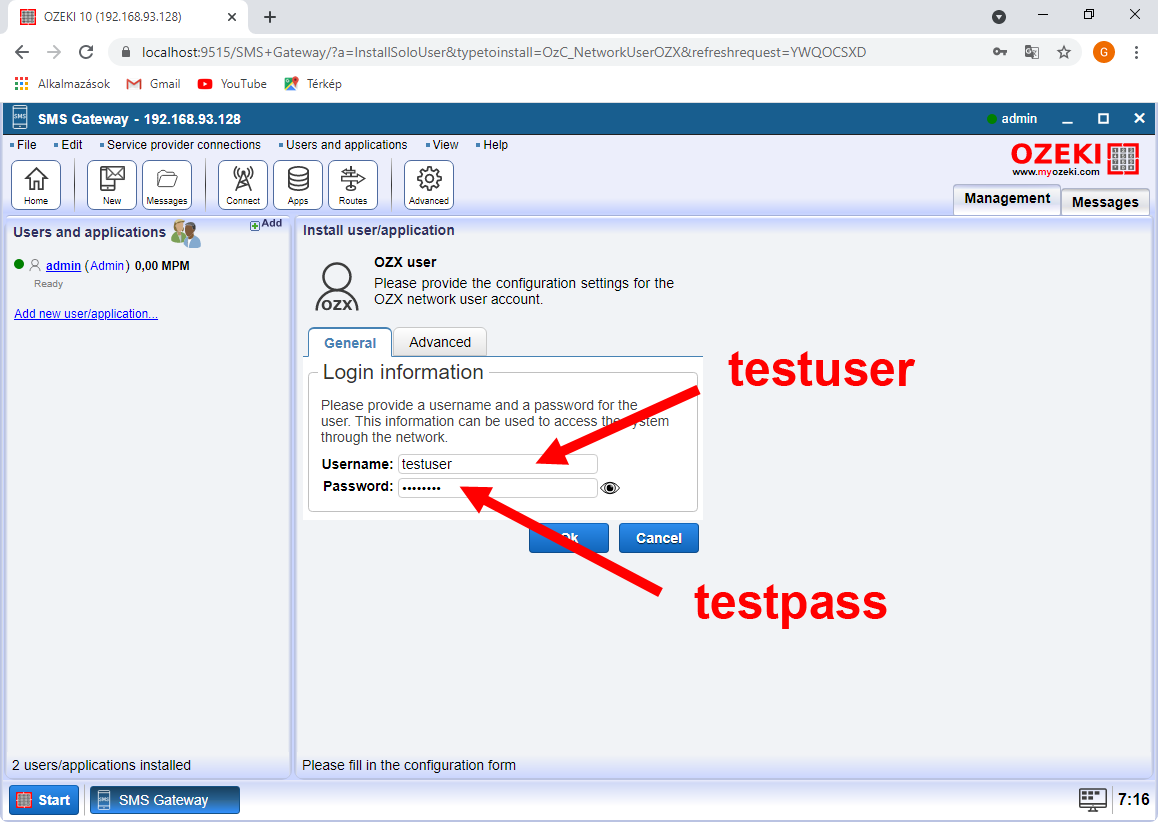Reload the page
The image size is (1158, 822).
point(86,52)
